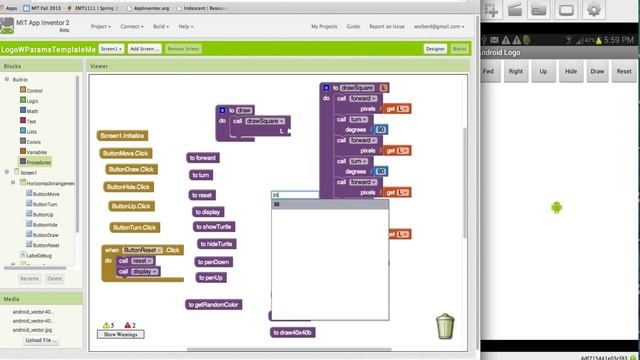The width and height of the screenshot is (640, 360).
Task: Click the Upload File button
Action: (x=41, y=340)
